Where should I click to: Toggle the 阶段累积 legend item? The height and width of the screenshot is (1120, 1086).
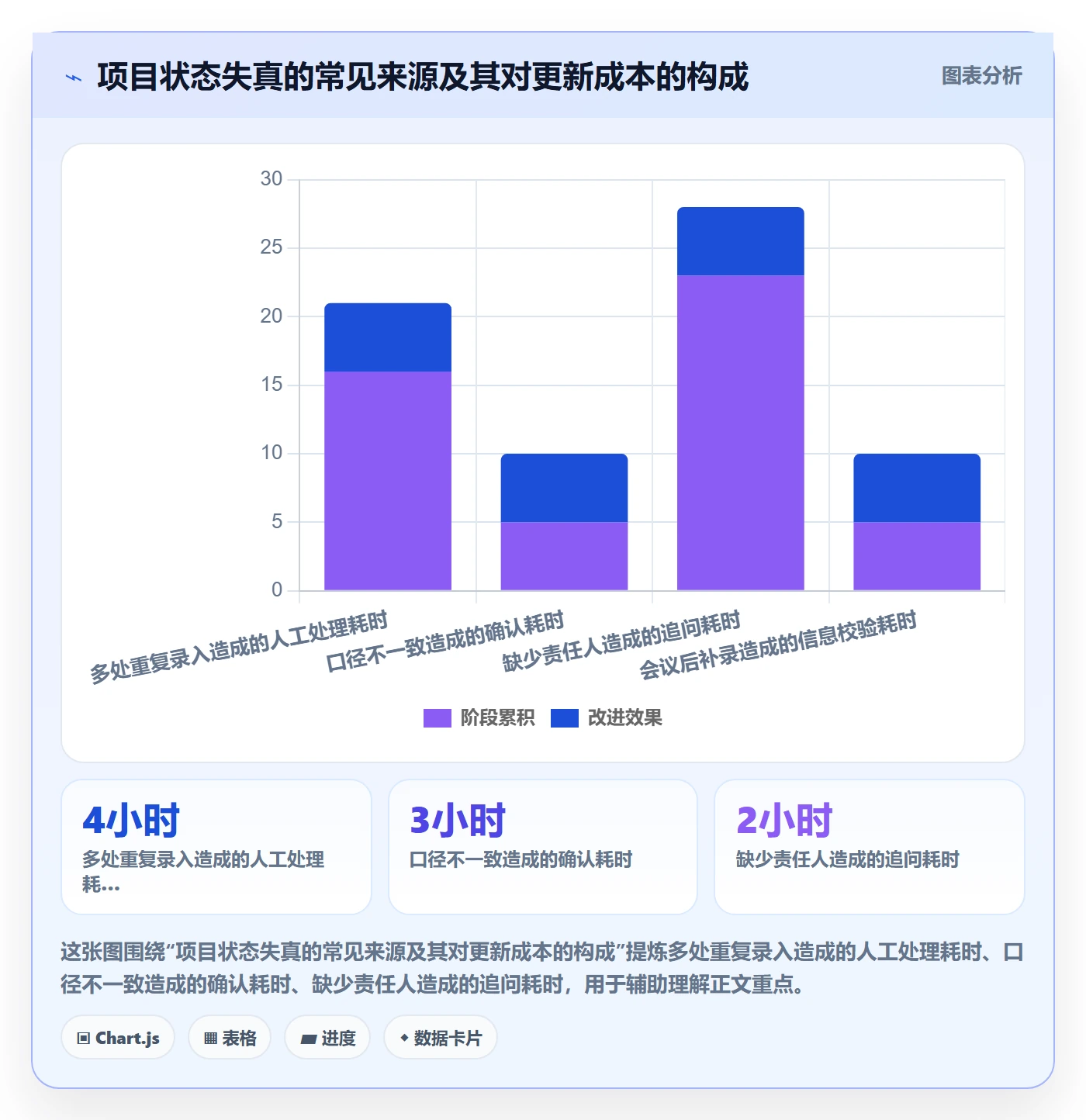479,717
